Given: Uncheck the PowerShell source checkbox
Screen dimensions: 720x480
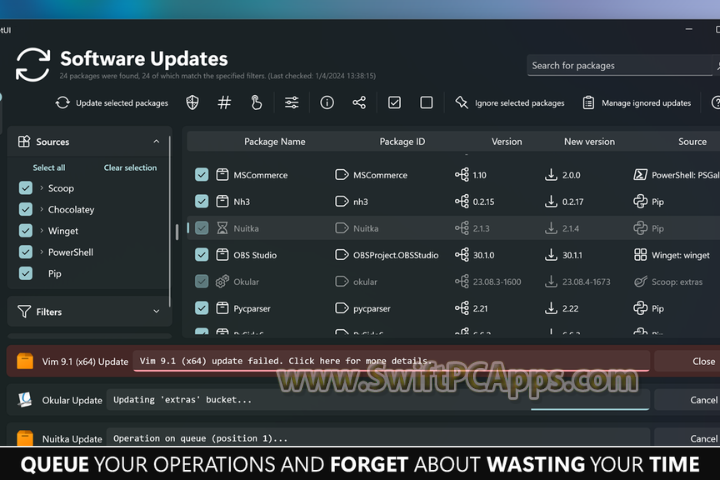Looking at the screenshot, I should [26, 252].
